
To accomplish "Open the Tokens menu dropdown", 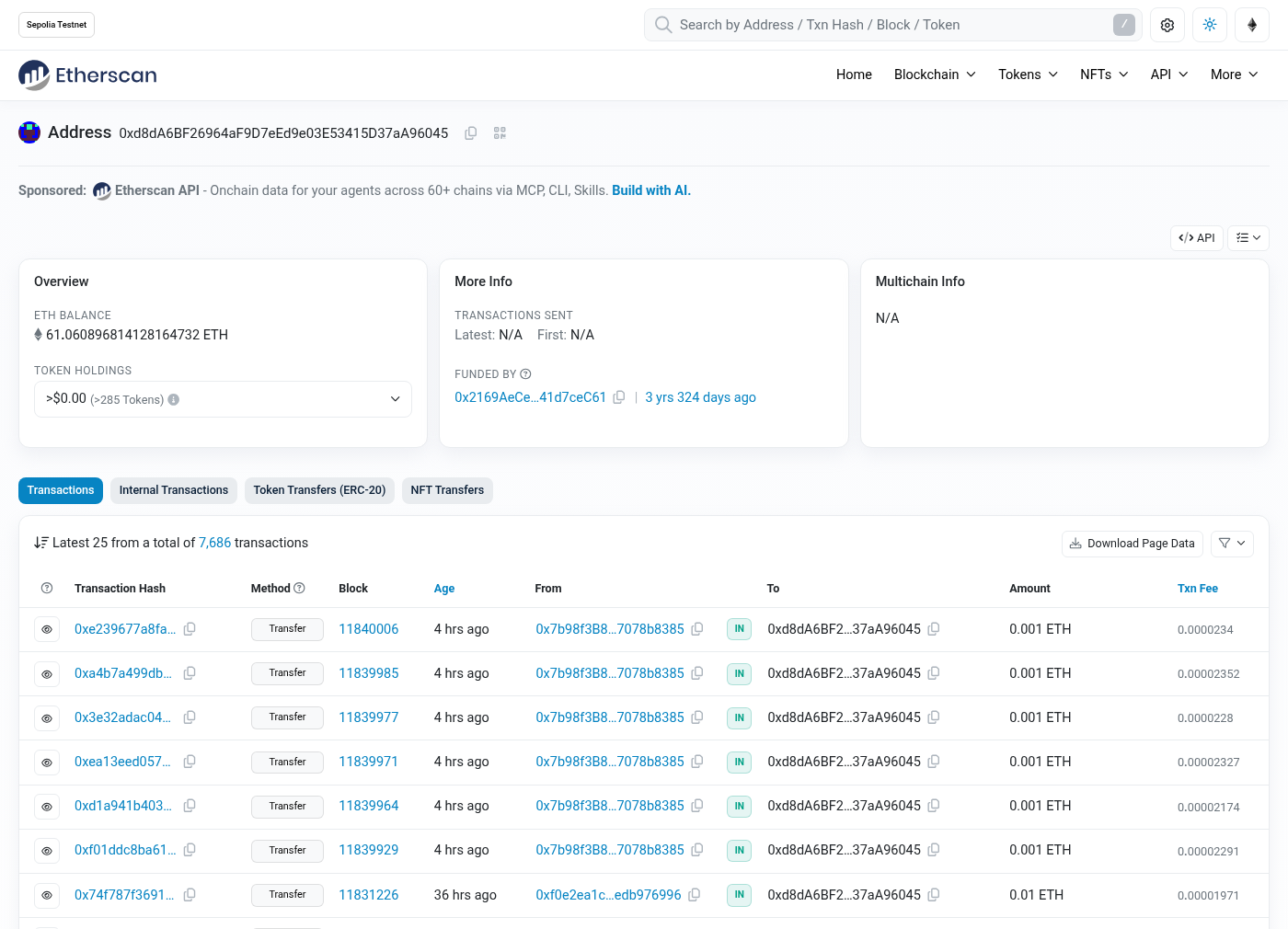I will pos(1028,75).
